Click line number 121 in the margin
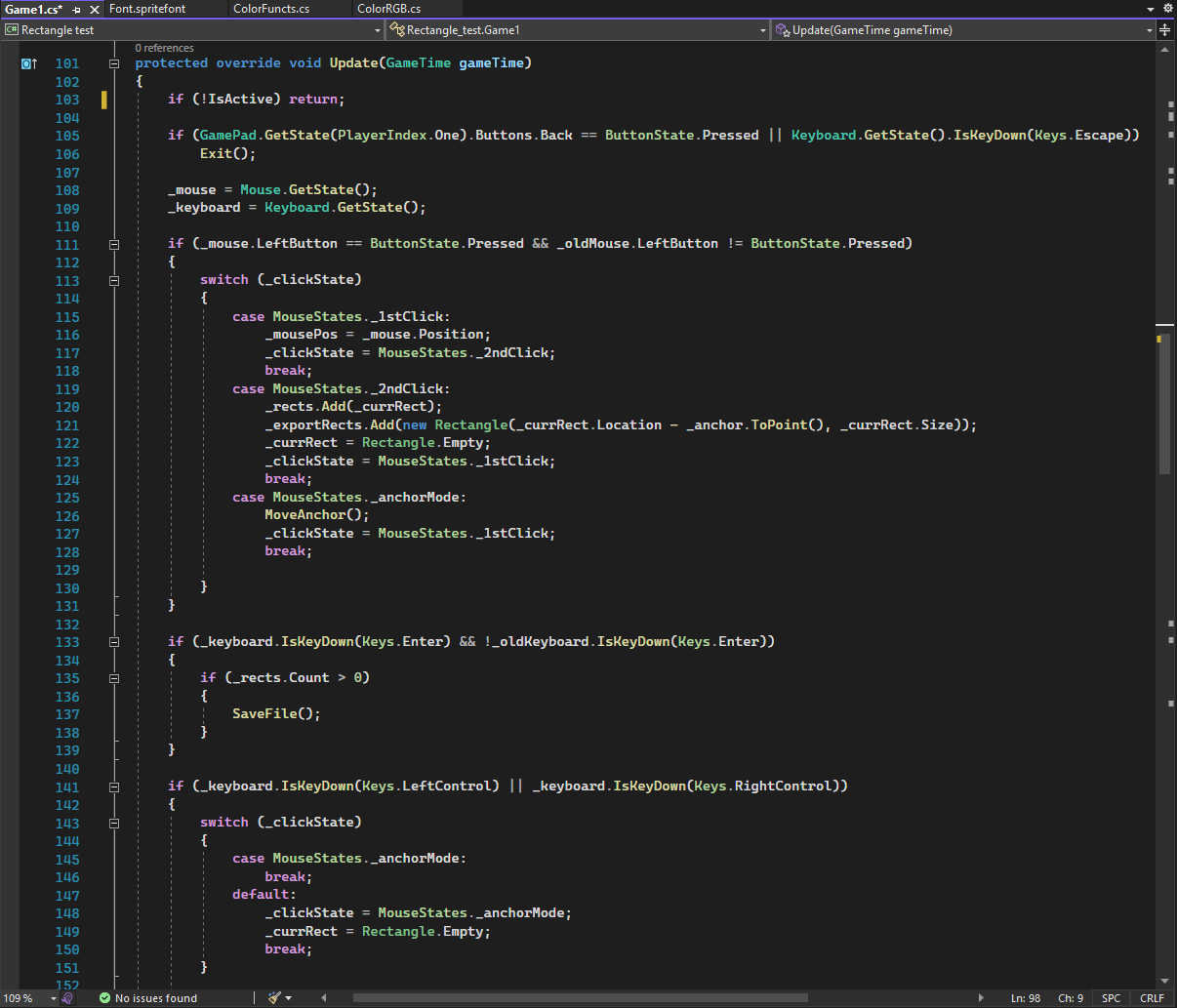Viewport: 1177px width, 1008px height. (x=67, y=425)
